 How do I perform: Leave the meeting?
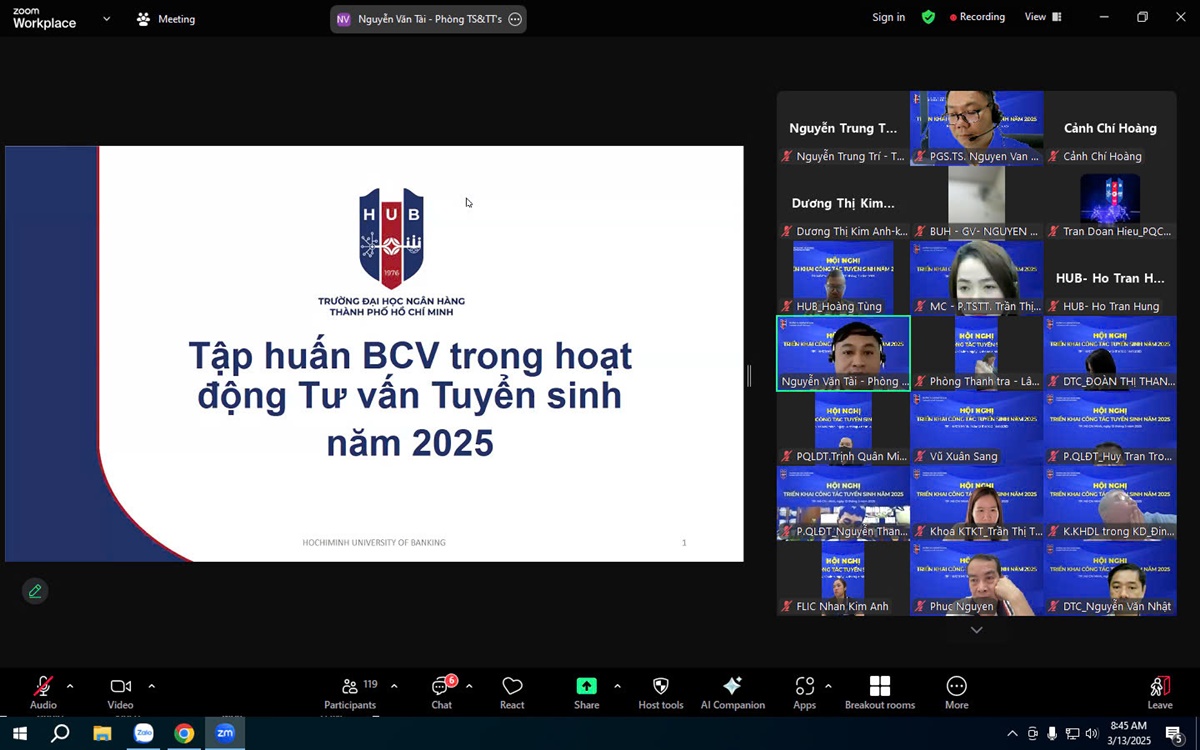click(x=1160, y=692)
